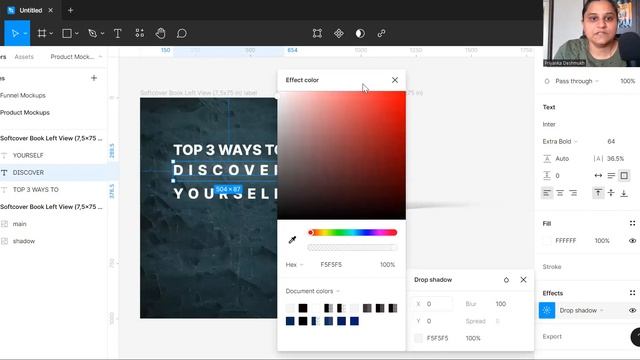Align text left
The image size is (640, 360).
(547, 193)
